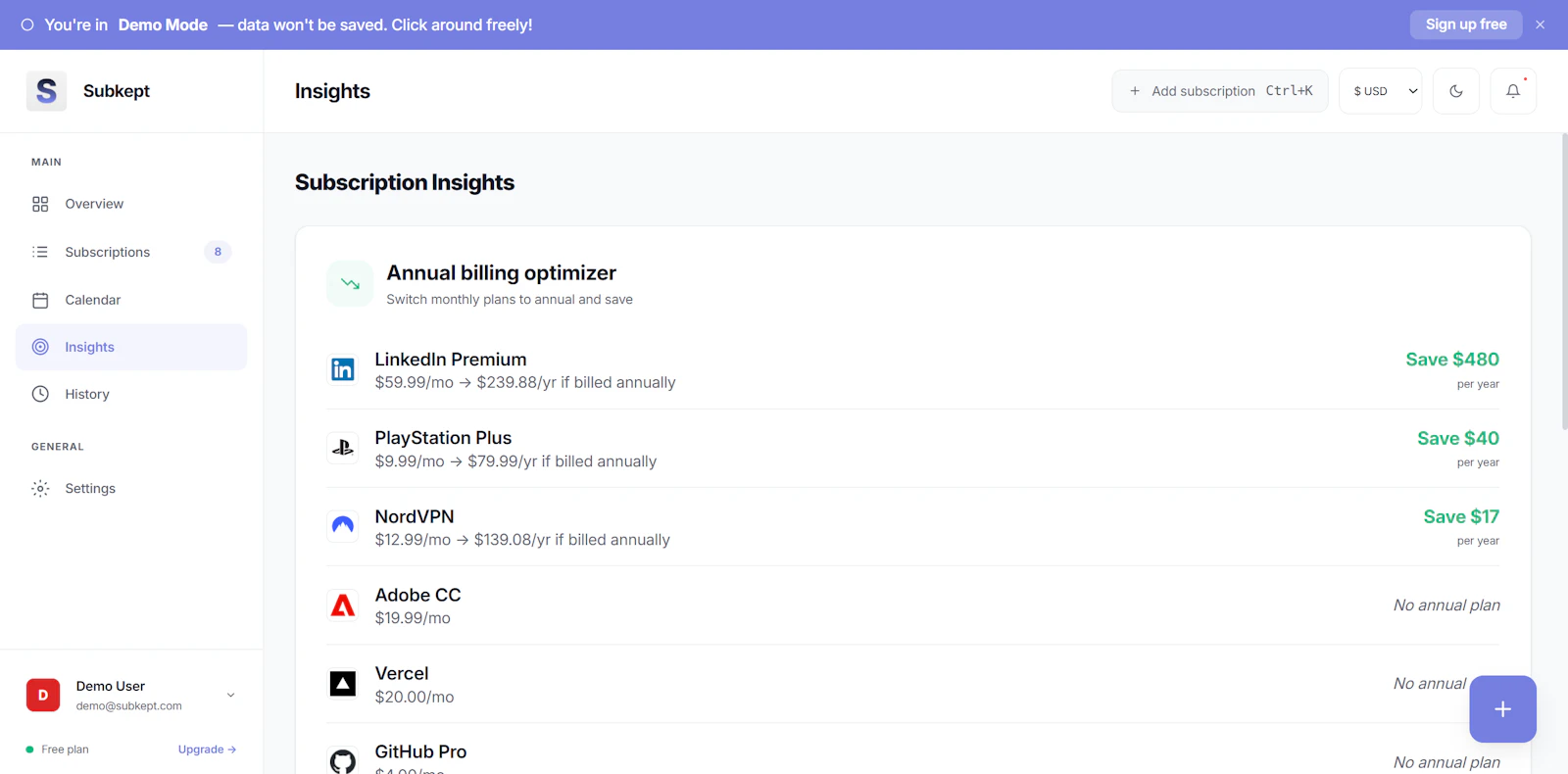Click the Adobe CC logo
The image size is (1568, 774).
tap(343, 605)
